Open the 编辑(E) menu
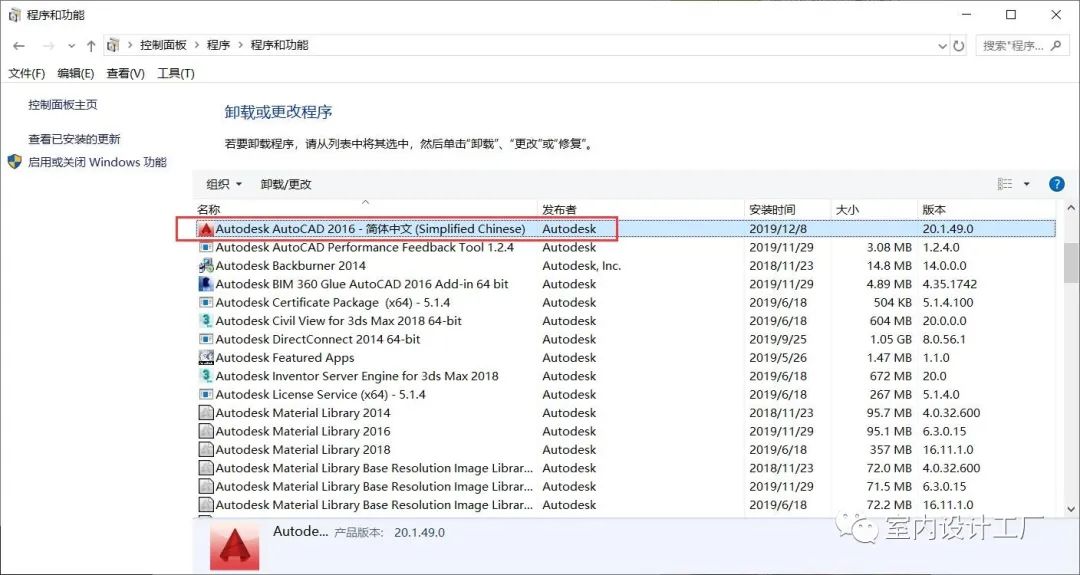The image size is (1080, 575). [x=76, y=73]
